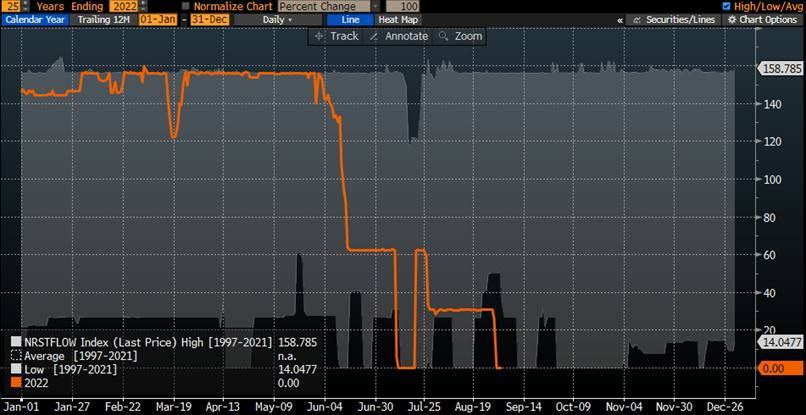Viewport: 806px width, 415px height.
Task: Click the ending year stepper arrows
Action: coord(143,6)
